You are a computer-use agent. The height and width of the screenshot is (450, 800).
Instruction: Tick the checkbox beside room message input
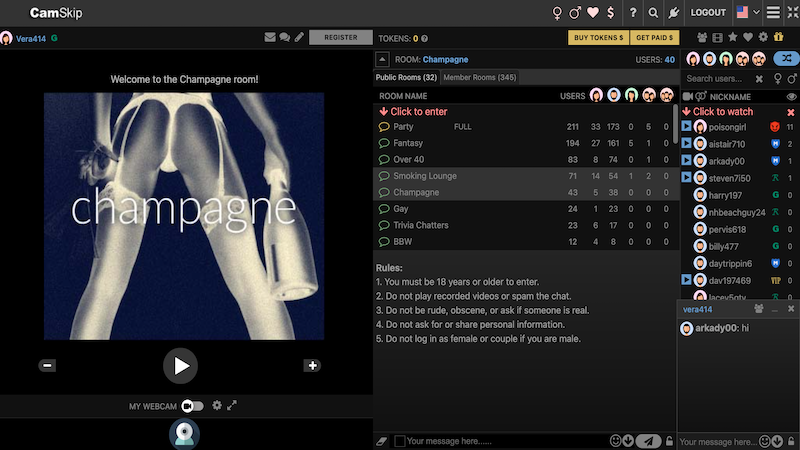pos(400,441)
